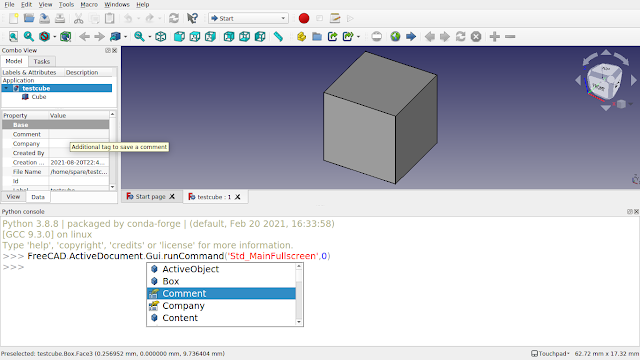
Task: Open a file using the folder icon
Action: 29,18
